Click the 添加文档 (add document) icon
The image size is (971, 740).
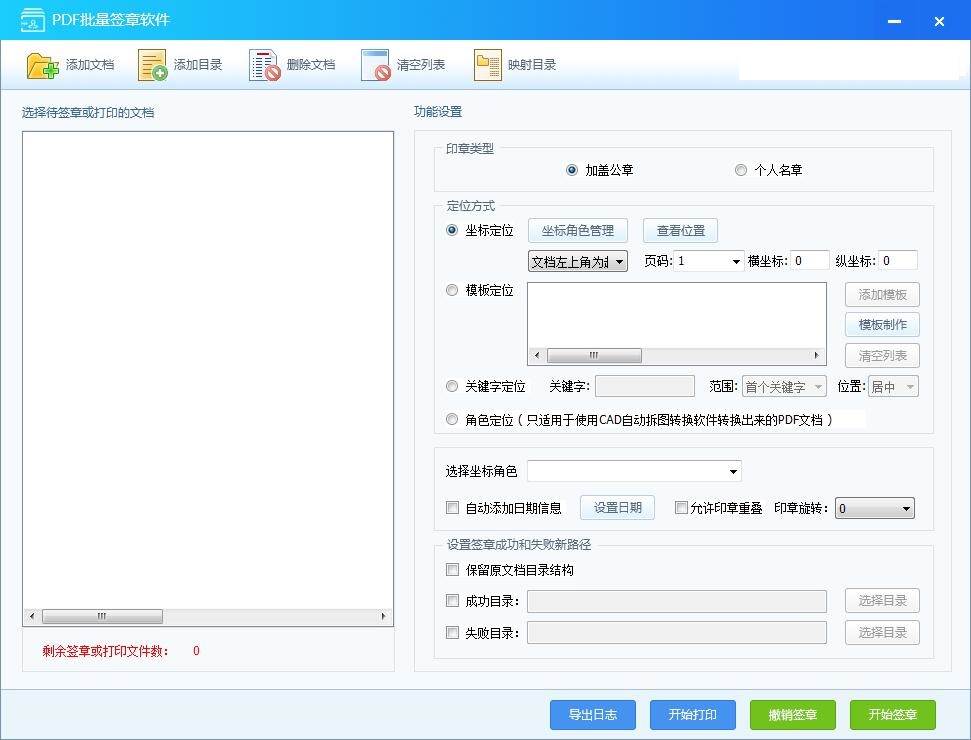pos(43,65)
